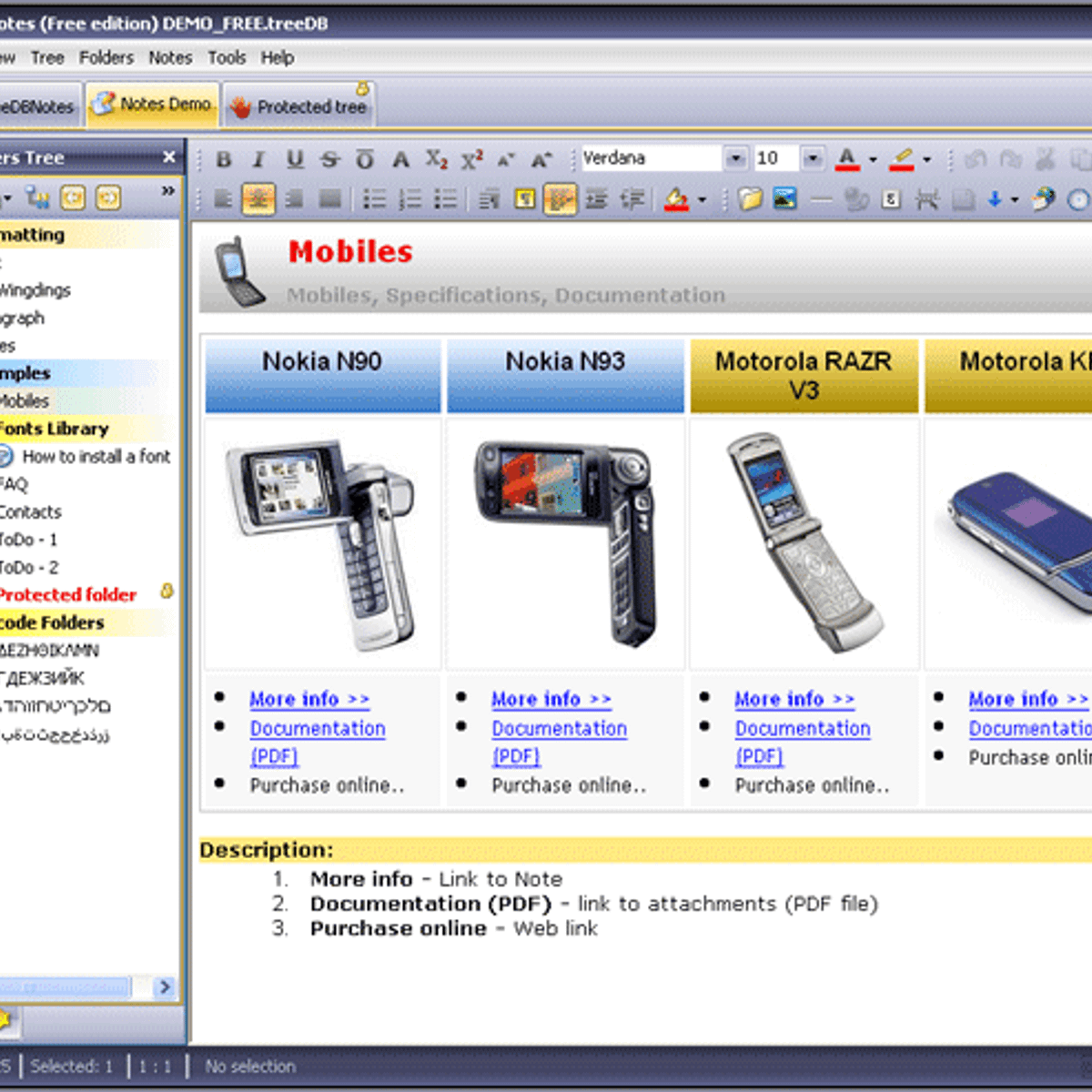Apply italic formatting from the toolbar
The width and height of the screenshot is (1092, 1092).
pos(258,158)
